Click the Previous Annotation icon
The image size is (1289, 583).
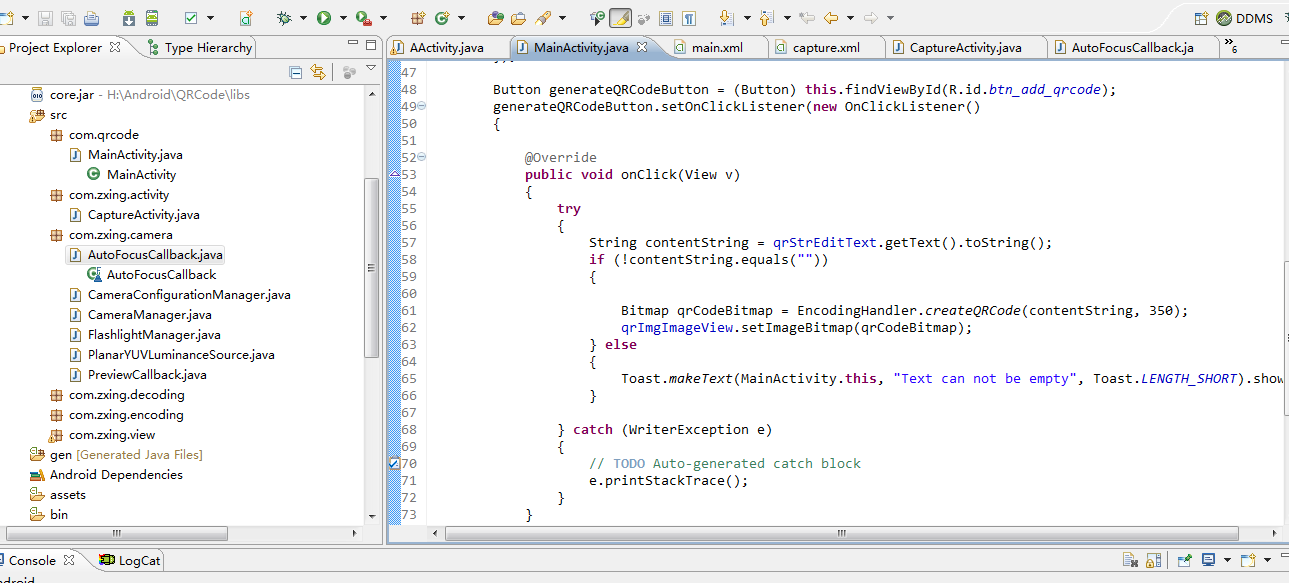(x=766, y=18)
